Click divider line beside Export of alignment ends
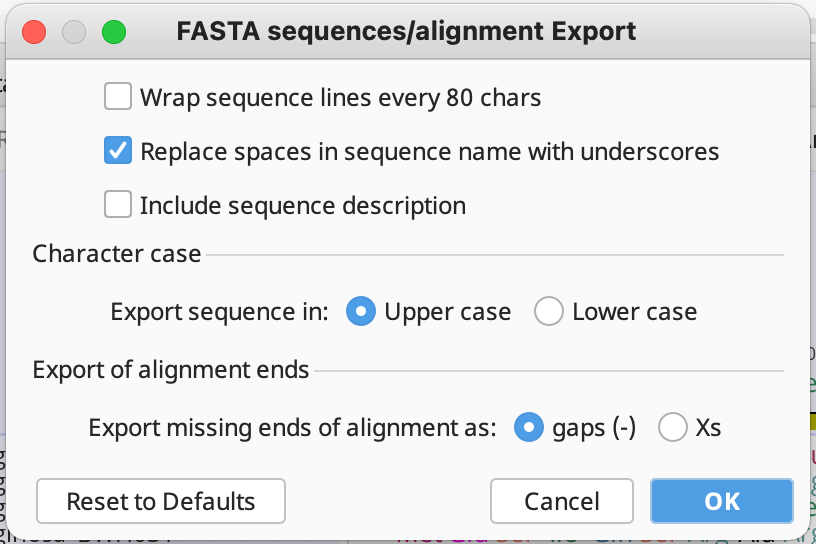 [x=548, y=371]
